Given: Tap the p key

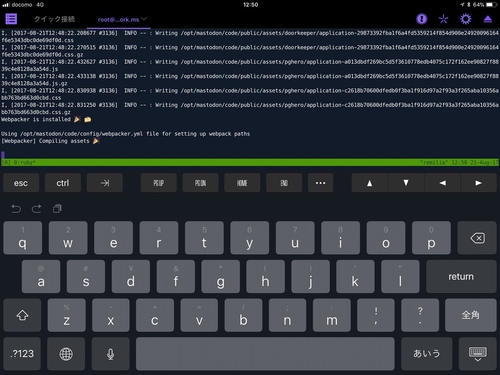Looking at the screenshot, I should point(431,238).
